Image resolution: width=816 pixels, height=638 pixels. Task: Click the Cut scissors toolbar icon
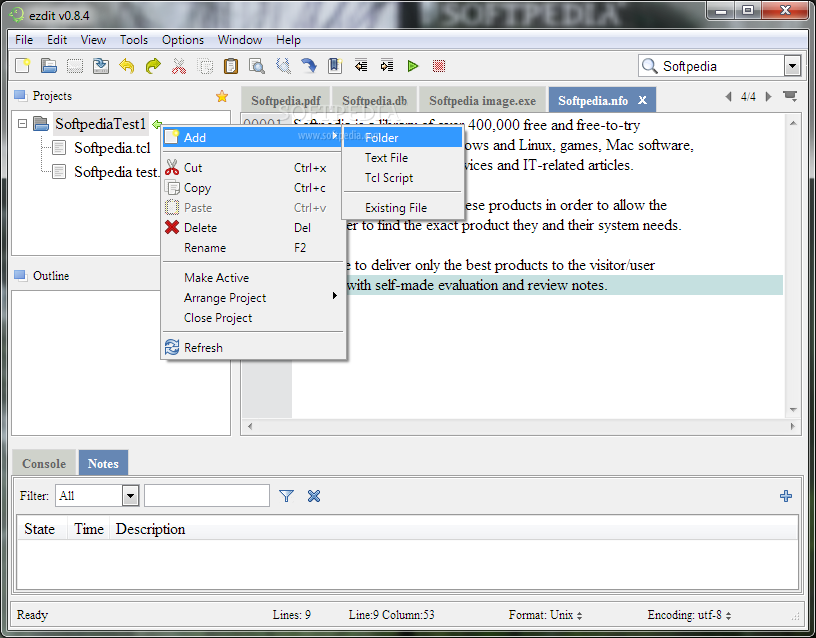179,66
